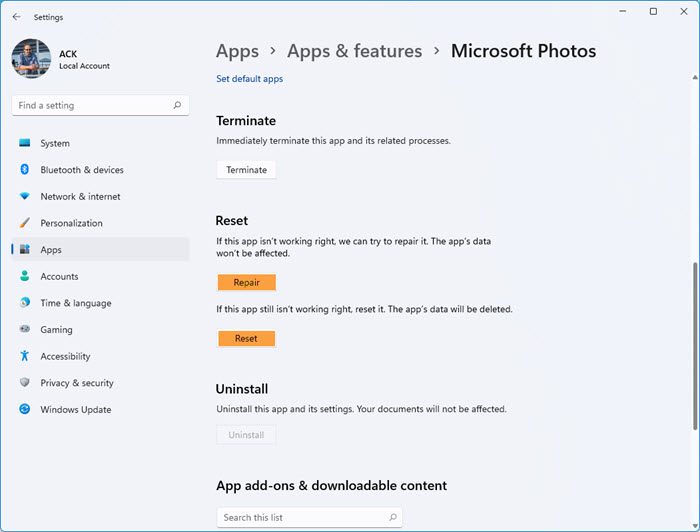The height and width of the screenshot is (532, 700).
Task: Go to the Apps breadcrumb link
Action: [x=237, y=51]
